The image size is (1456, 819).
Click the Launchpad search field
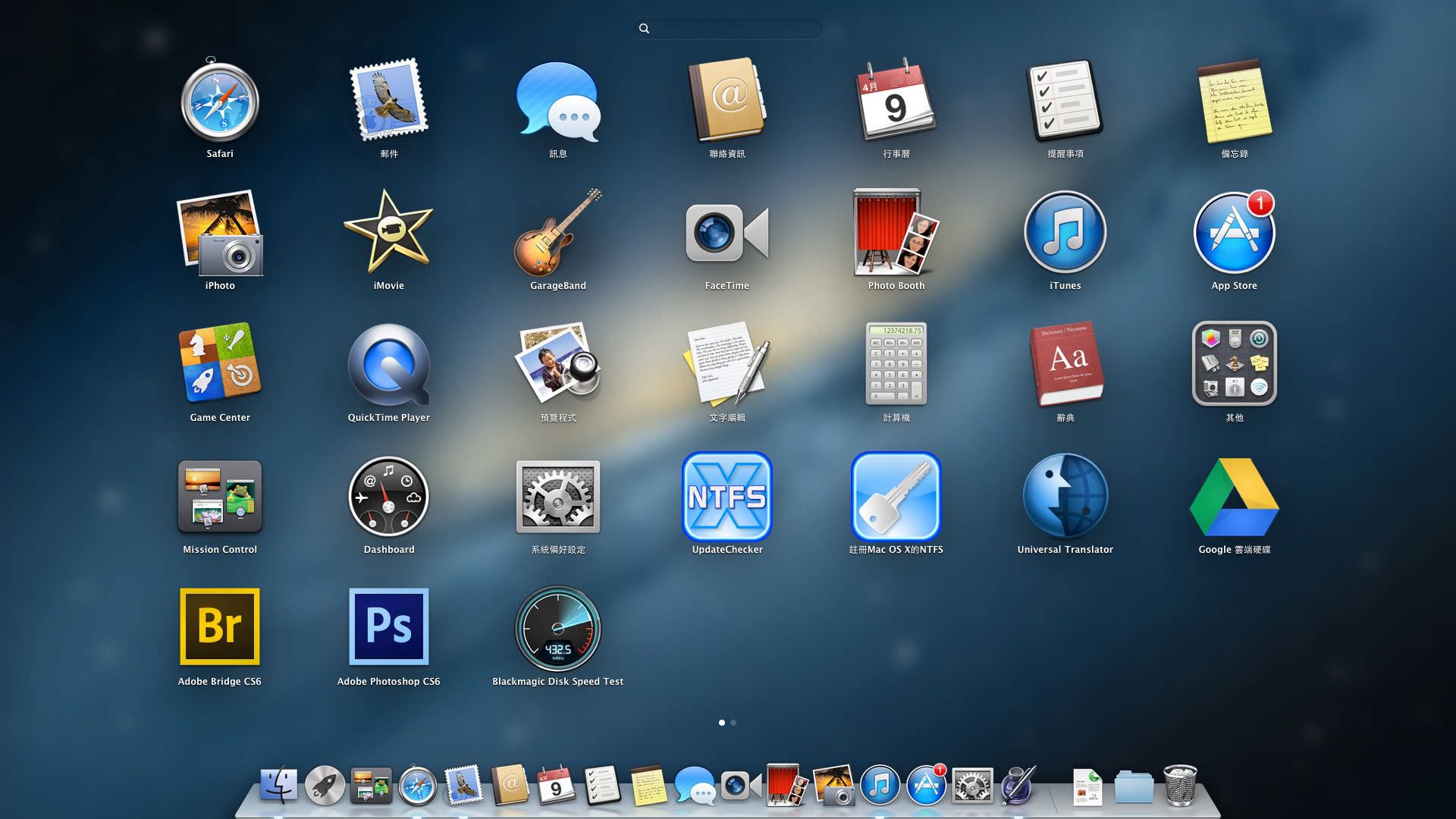pos(728,29)
